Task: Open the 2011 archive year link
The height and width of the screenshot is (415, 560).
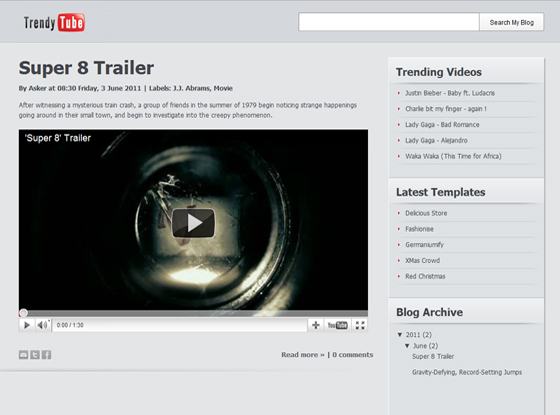Action: 413,335
